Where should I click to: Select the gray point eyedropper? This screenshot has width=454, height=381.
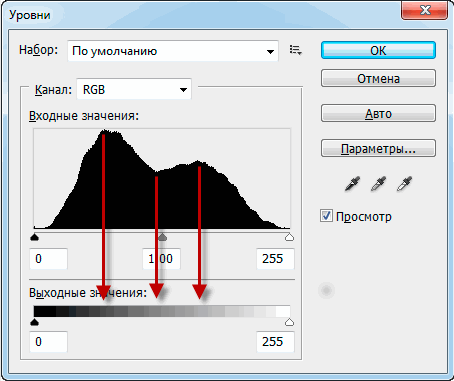378,184
